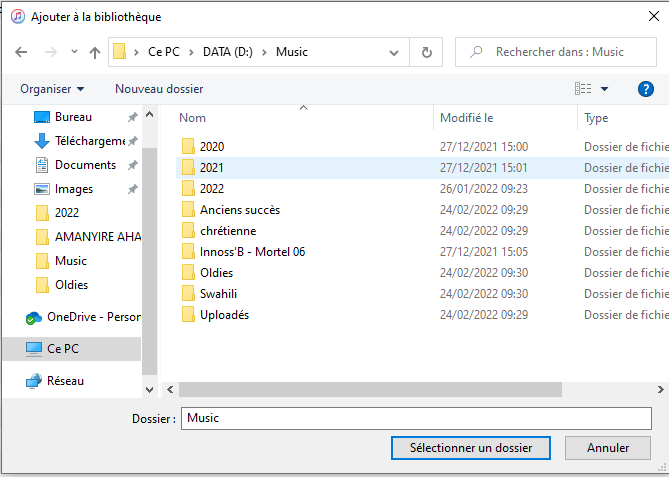The width and height of the screenshot is (669, 477).
Task: Sort files by the Type column
Action: (596, 118)
